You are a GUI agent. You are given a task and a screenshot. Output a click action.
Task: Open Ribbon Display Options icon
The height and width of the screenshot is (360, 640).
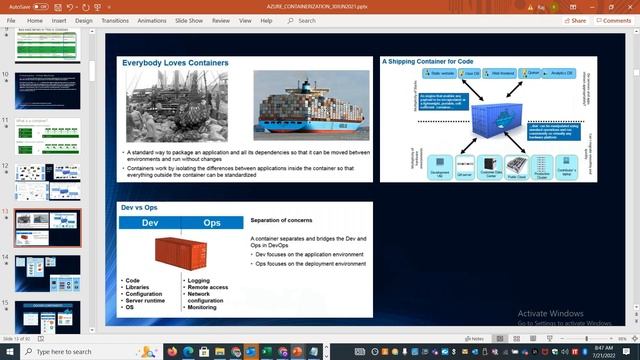(573, 7)
